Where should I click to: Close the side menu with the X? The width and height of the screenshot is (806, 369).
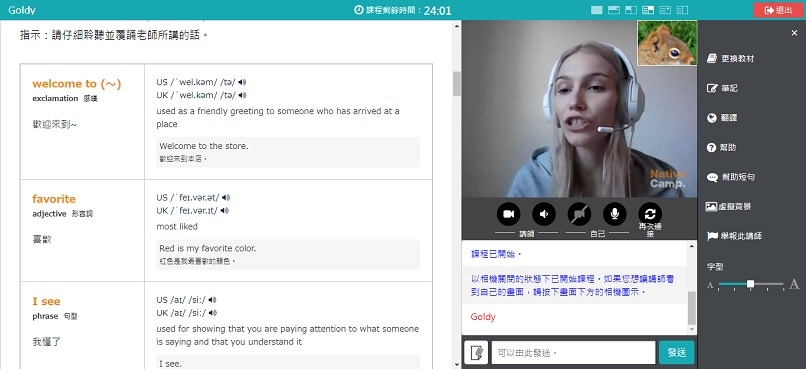pyautogui.click(x=794, y=33)
